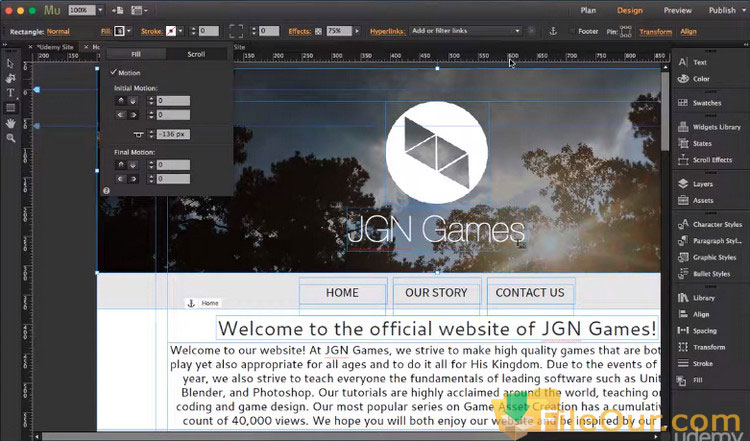This screenshot has width=750, height=441.
Task: Open the Stroke color dropdown arrow
Action: 180,31
